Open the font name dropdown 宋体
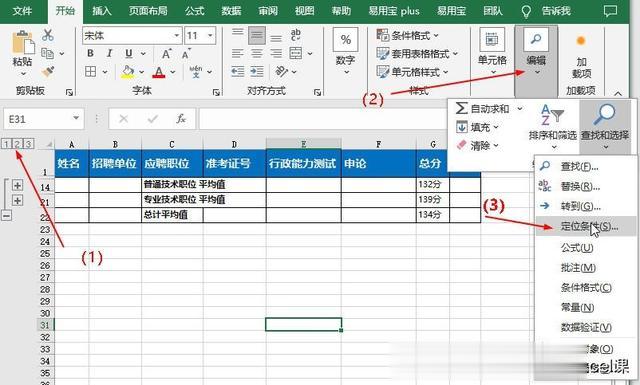This screenshot has width=640, height=385. (x=177, y=36)
